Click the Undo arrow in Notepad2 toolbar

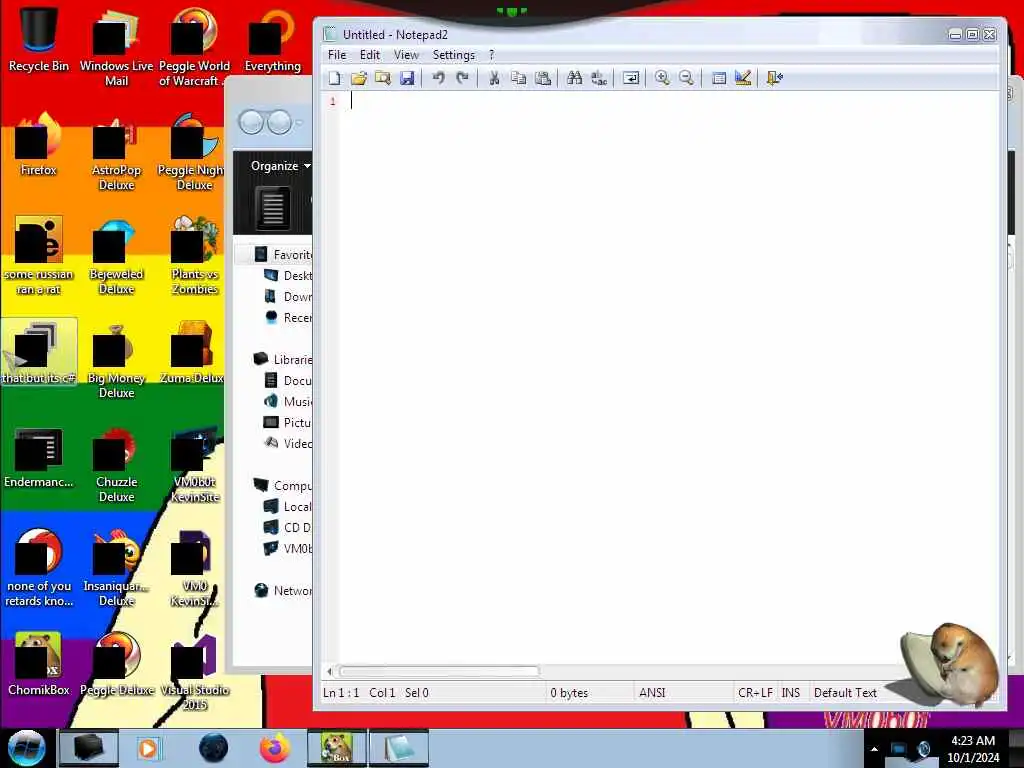tap(438, 78)
